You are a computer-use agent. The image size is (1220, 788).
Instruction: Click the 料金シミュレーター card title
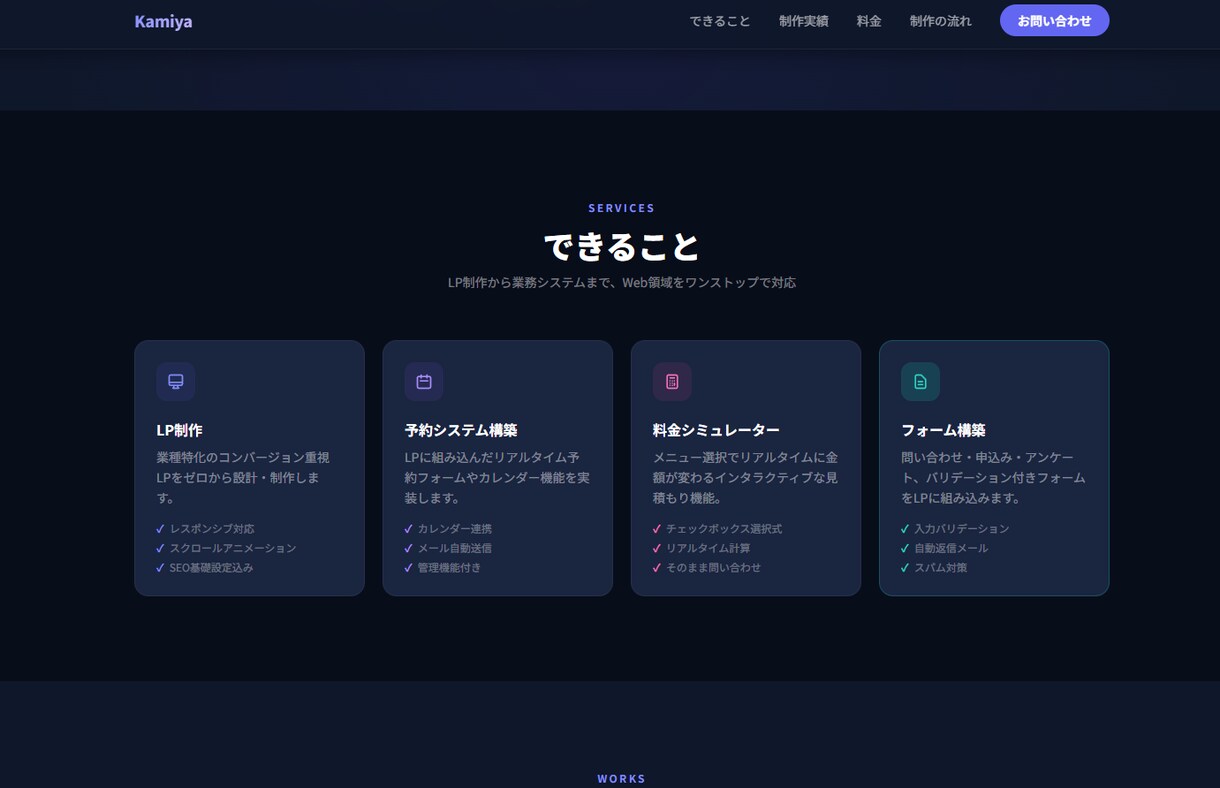[x=716, y=430]
